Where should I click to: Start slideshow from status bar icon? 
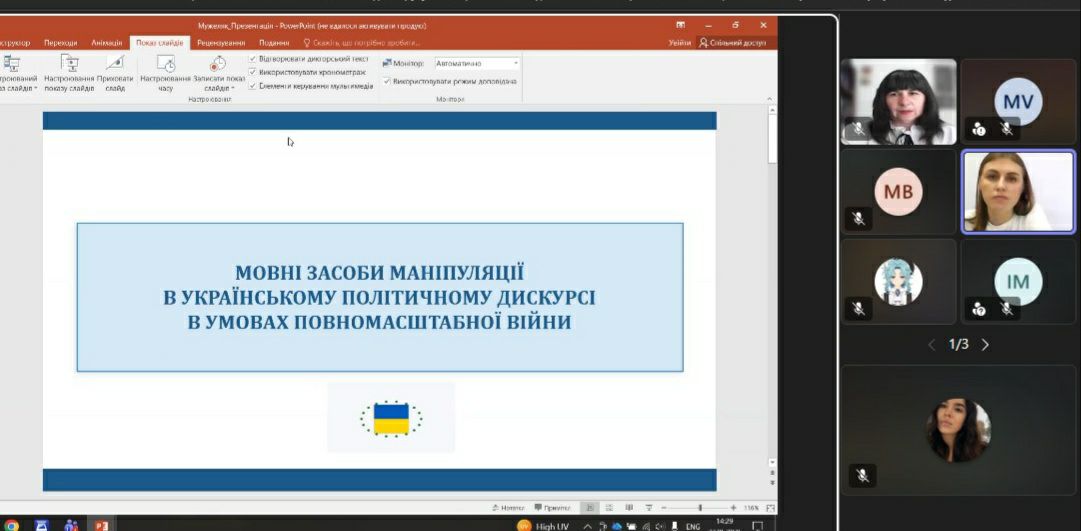[x=649, y=508]
